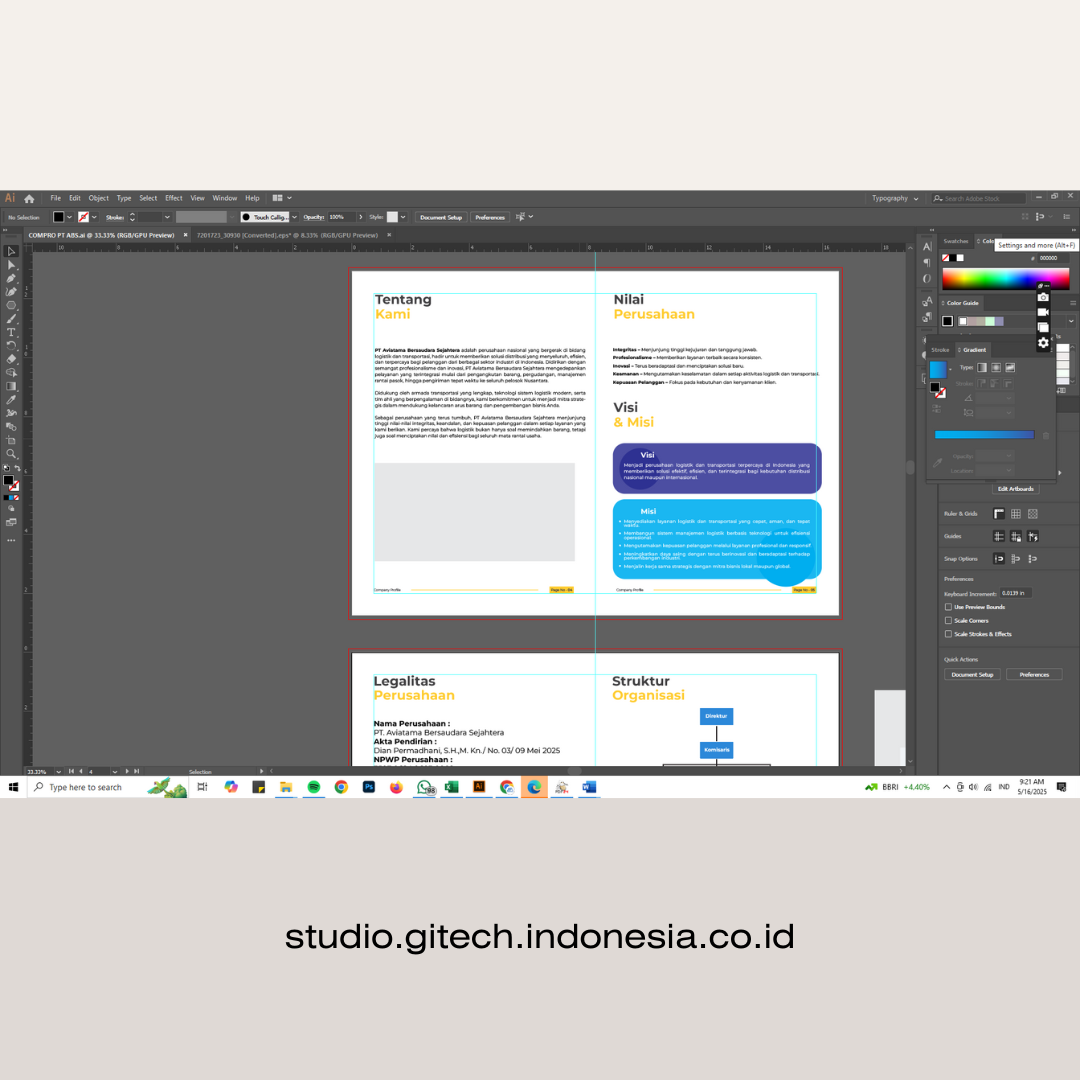
Task: Open the Typography workspace dropdown
Action: (x=894, y=198)
